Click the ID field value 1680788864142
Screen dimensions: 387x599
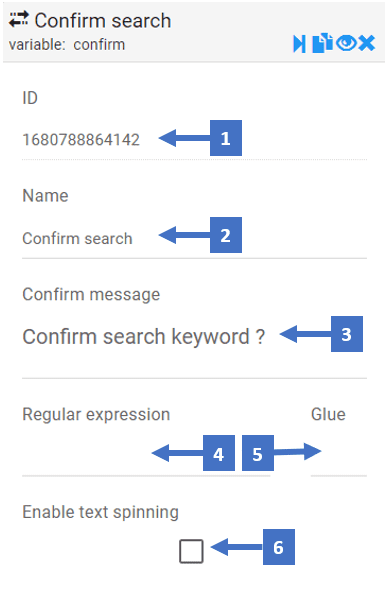[81, 140]
